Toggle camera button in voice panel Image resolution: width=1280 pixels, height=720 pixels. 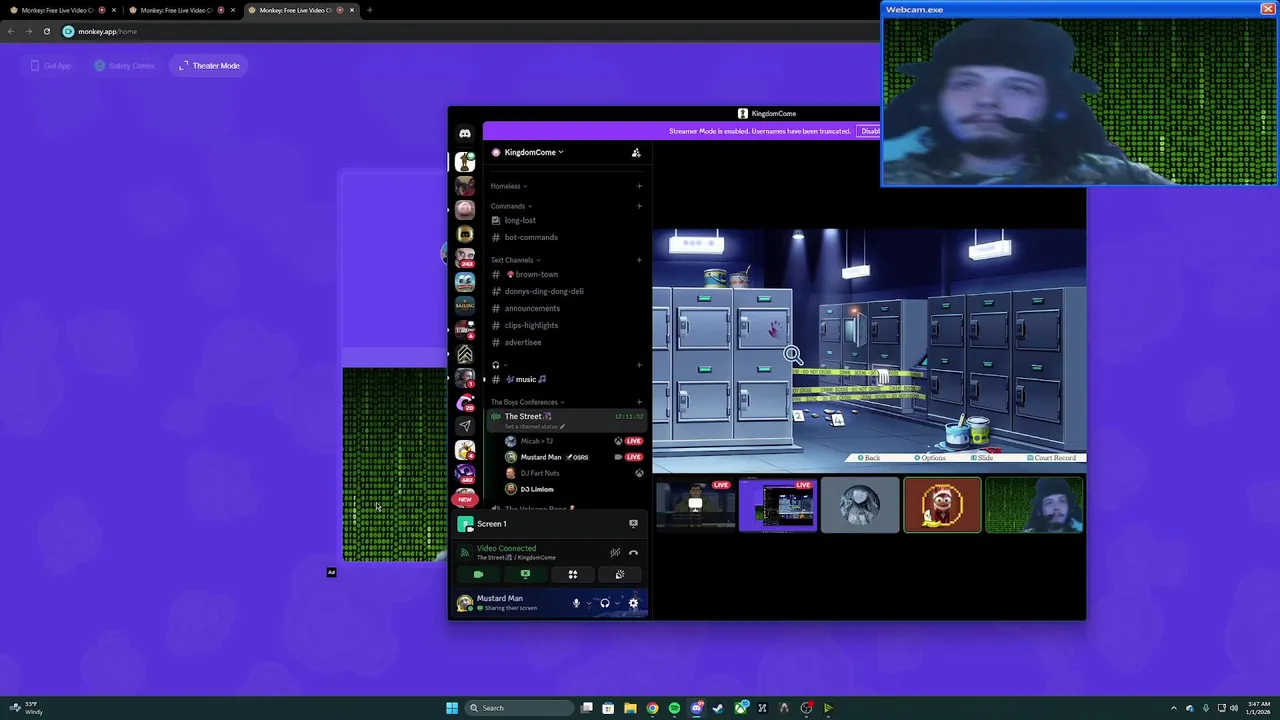pos(478,574)
